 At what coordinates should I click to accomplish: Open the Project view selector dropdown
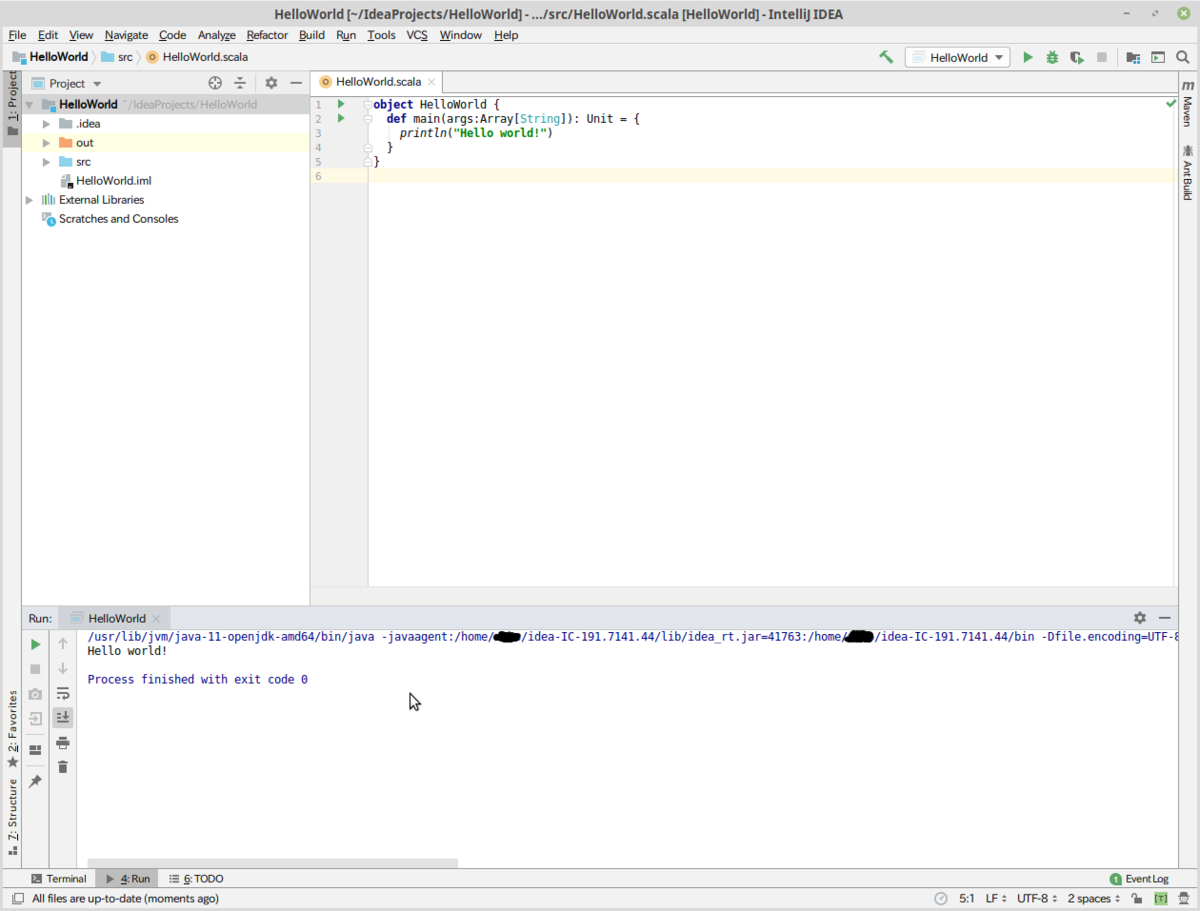68,83
